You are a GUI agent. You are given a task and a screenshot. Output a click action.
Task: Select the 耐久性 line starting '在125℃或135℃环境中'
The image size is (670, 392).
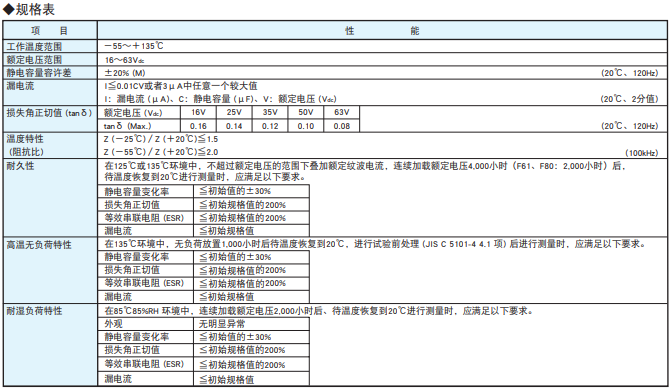(366, 166)
